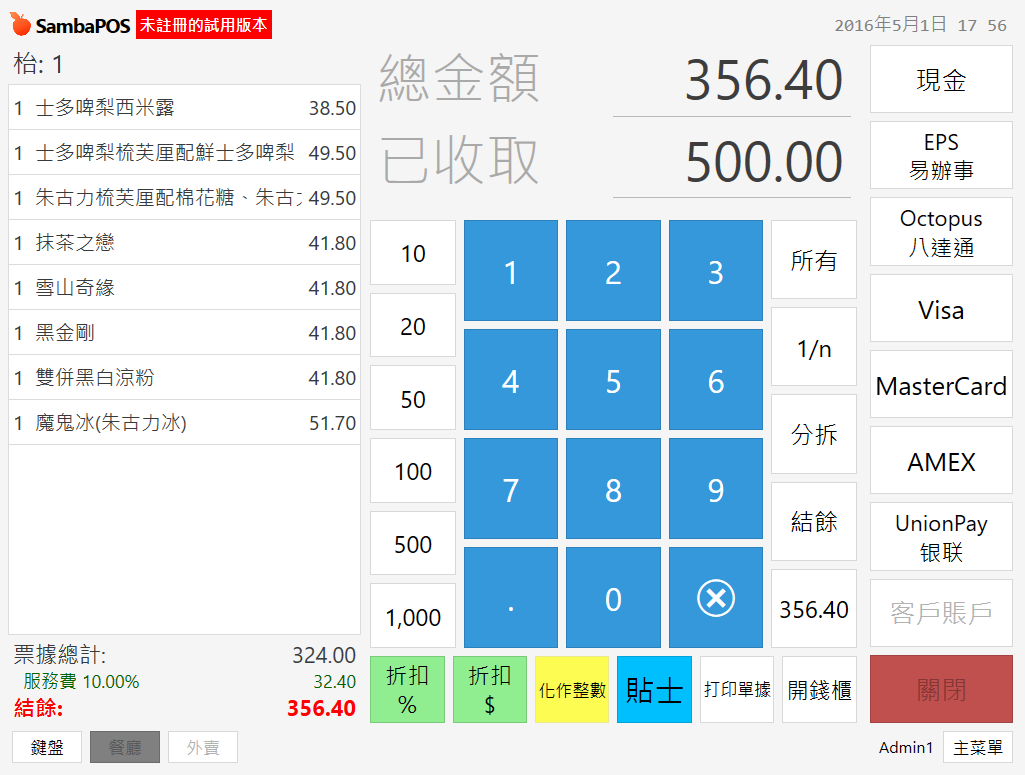Open cash drawer with 開錢櫃
Screen dimensions: 1025x775
[x=819, y=690]
